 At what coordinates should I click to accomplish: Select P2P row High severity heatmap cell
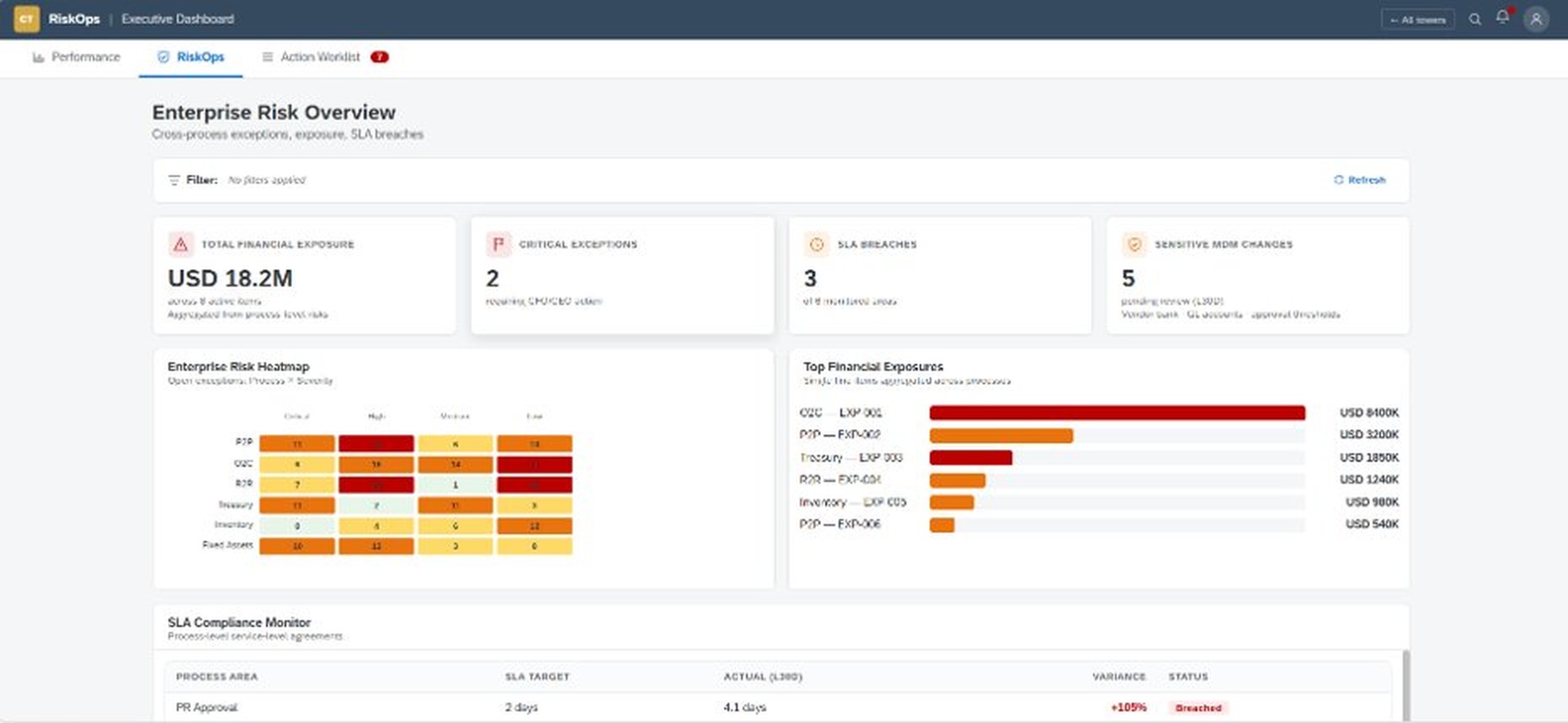(x=376, y=443)
